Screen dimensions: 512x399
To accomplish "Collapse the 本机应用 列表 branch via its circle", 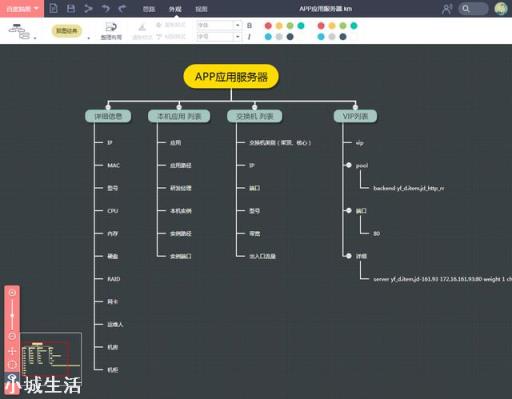I will pyautogui.click(x=179, y=107).
